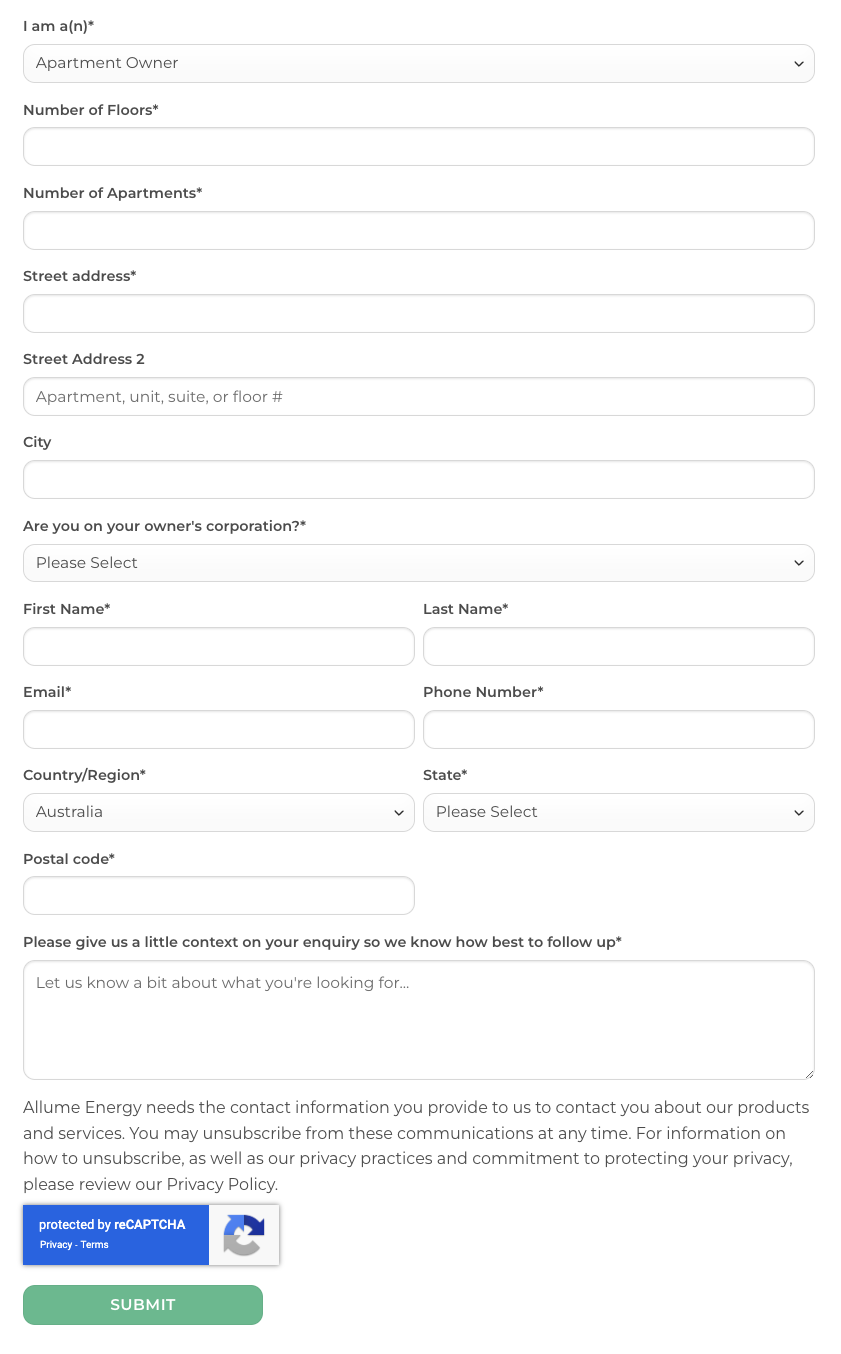Image resolution: width=841 pixels, height=1354 pixels.
Task: Submit the enquiry form
Action: pos(143,1305)
